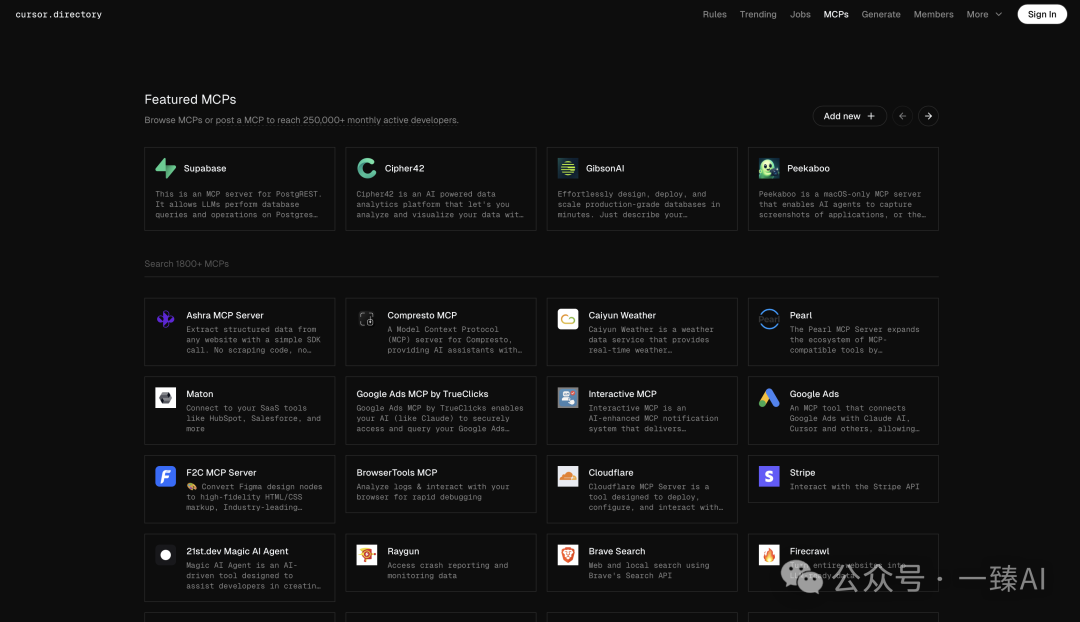Click the Cipher42 letter C icon
The image size is (1080, 622).
(x=366, y=168)
